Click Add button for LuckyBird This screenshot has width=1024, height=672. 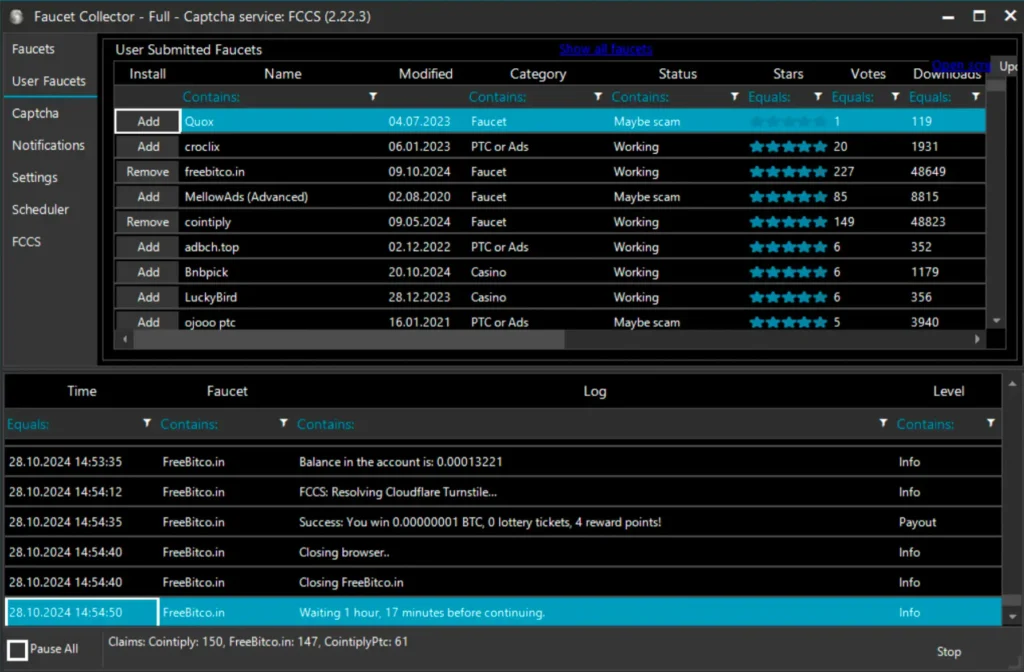[x=148, y=297]
